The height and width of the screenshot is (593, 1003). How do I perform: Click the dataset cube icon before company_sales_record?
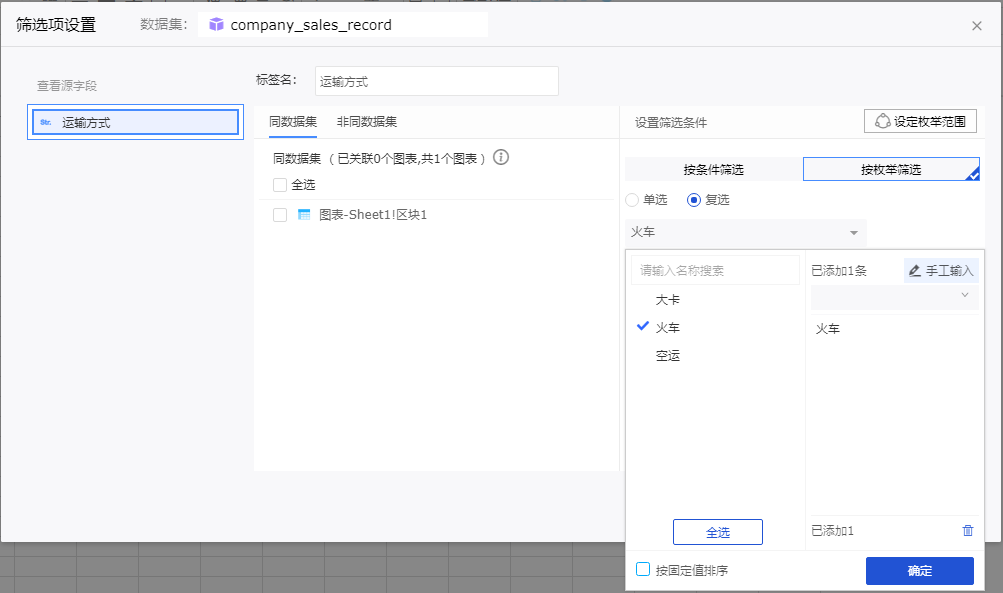tap(216, 24)
